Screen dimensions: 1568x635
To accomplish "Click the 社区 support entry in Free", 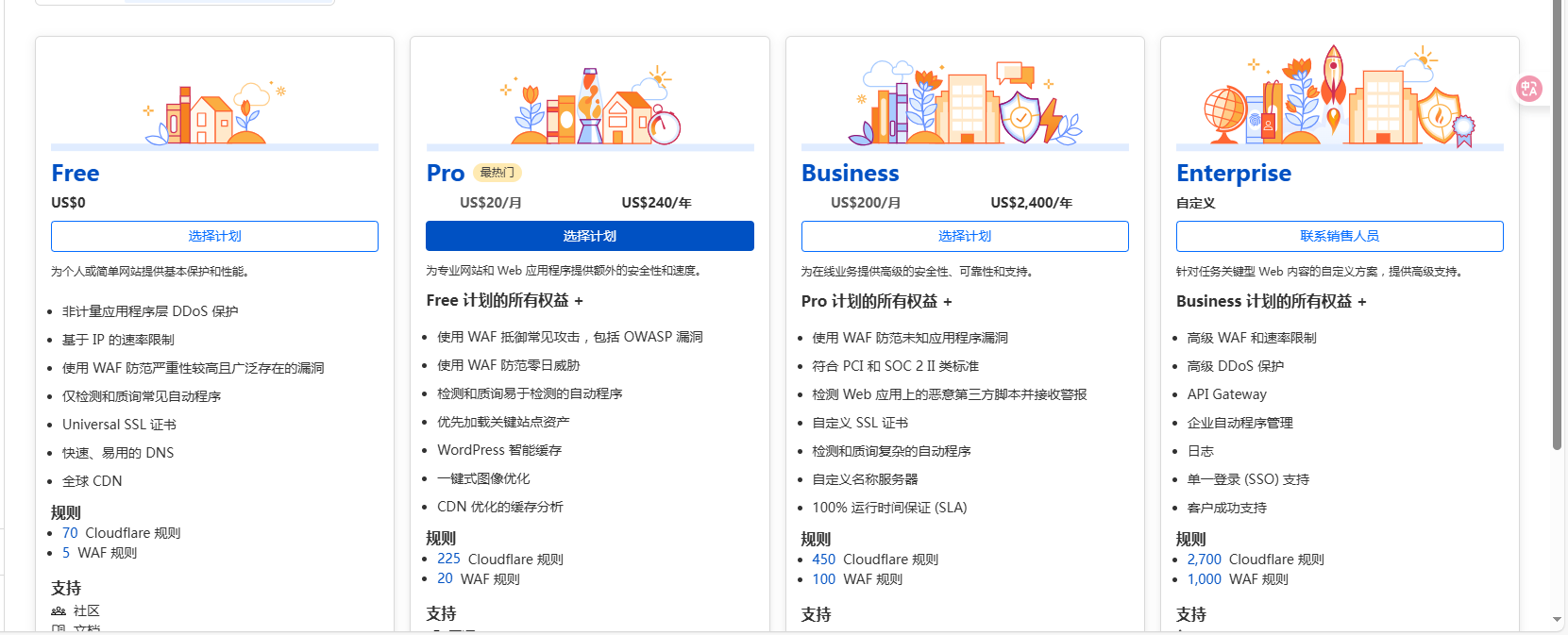I will tap(87, 611).
